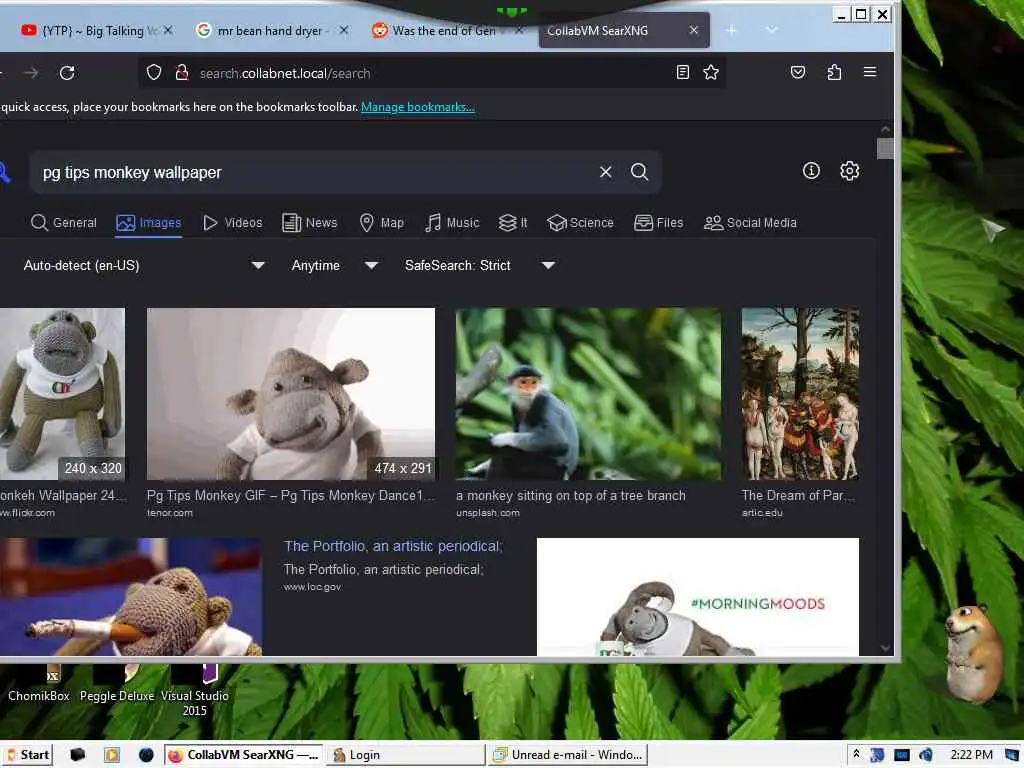Open The Portfolio, an artistic periodical link
Image resolution: width=1024 pixels, height=768 pixels.
(x=393, y=547)
